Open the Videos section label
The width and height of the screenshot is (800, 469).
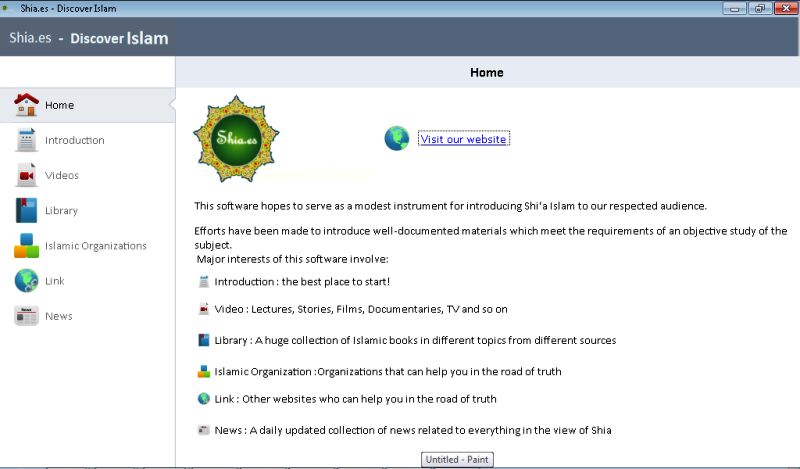point(62,175)
